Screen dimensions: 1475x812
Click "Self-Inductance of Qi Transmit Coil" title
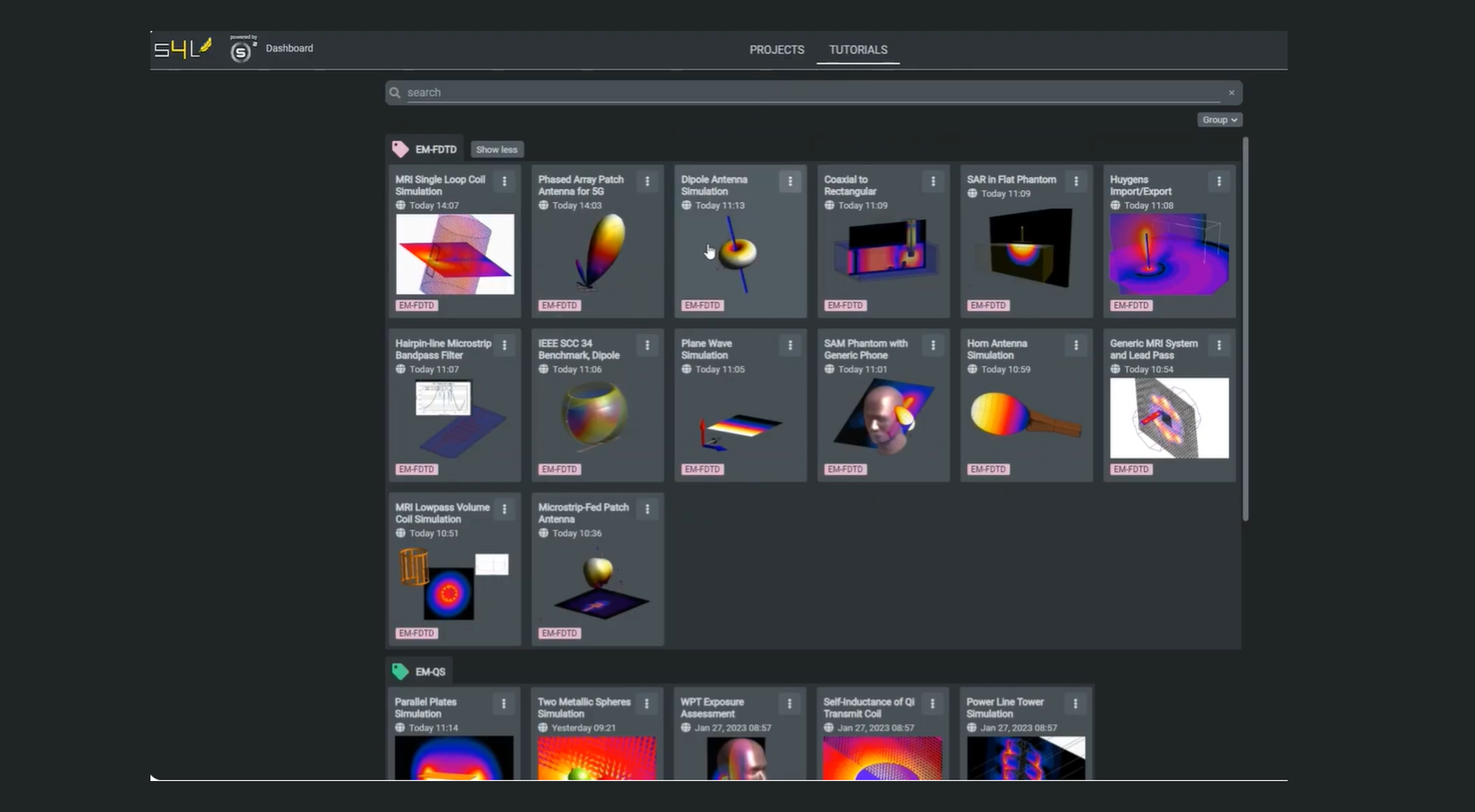[869, 708]
